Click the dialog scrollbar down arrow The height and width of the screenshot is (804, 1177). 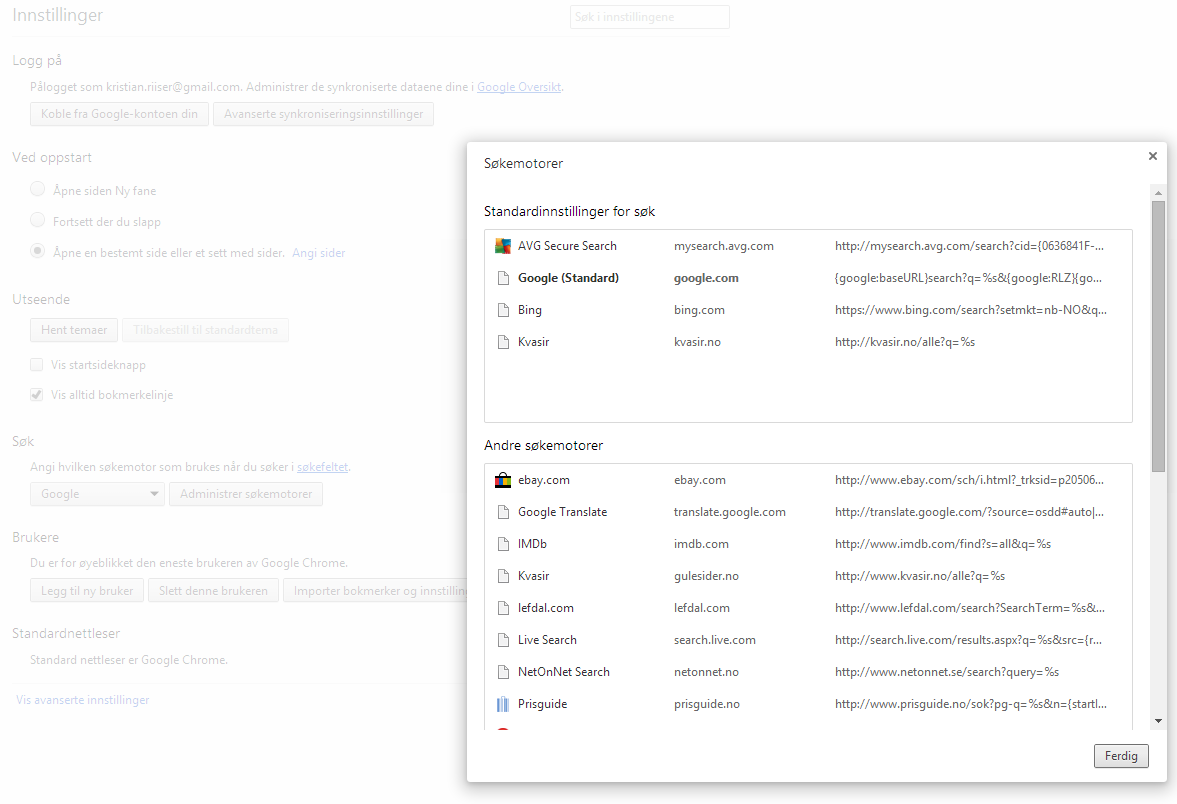(1158, 721)
